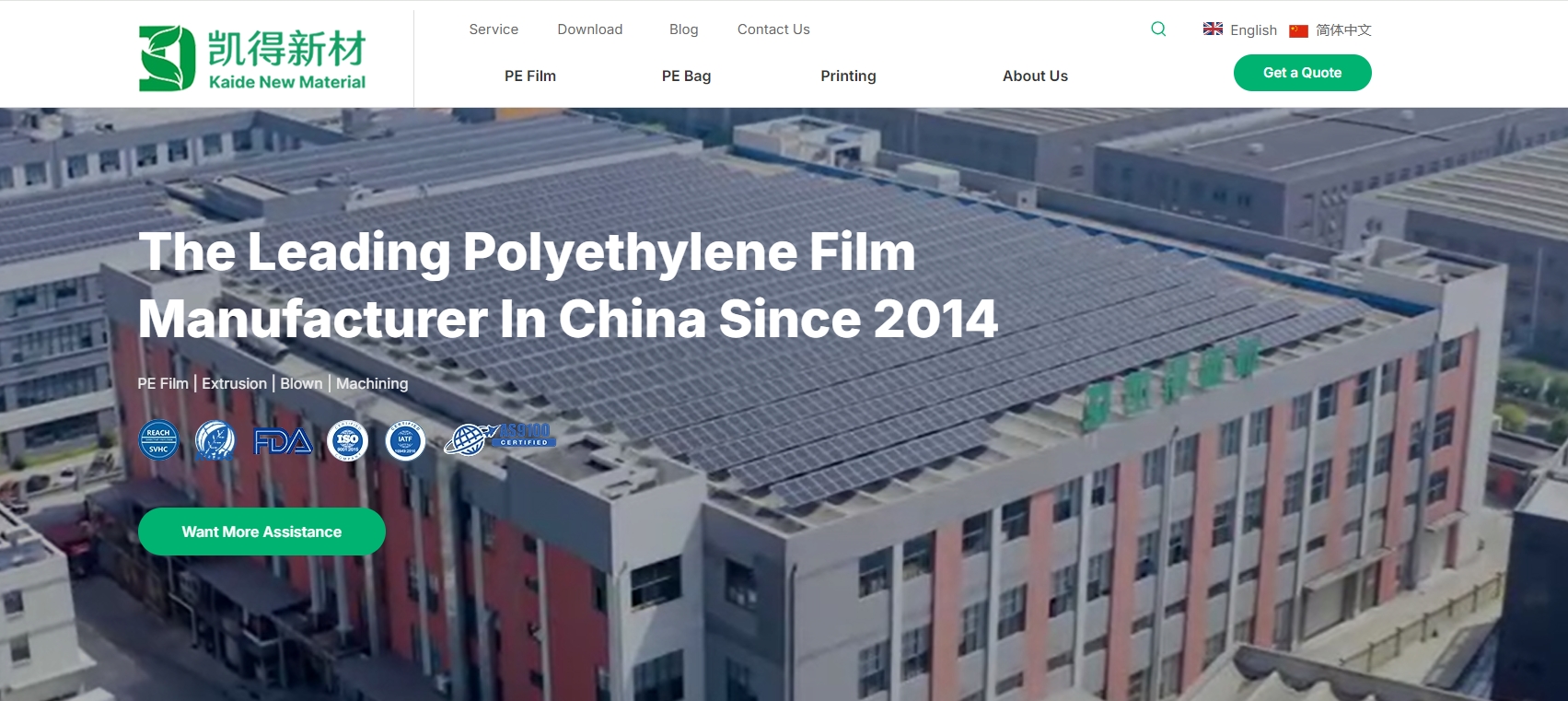Open the PE Bag menu
This screenshot has width=1568, height=701.
pyautogui.click(x=686, y=76)
